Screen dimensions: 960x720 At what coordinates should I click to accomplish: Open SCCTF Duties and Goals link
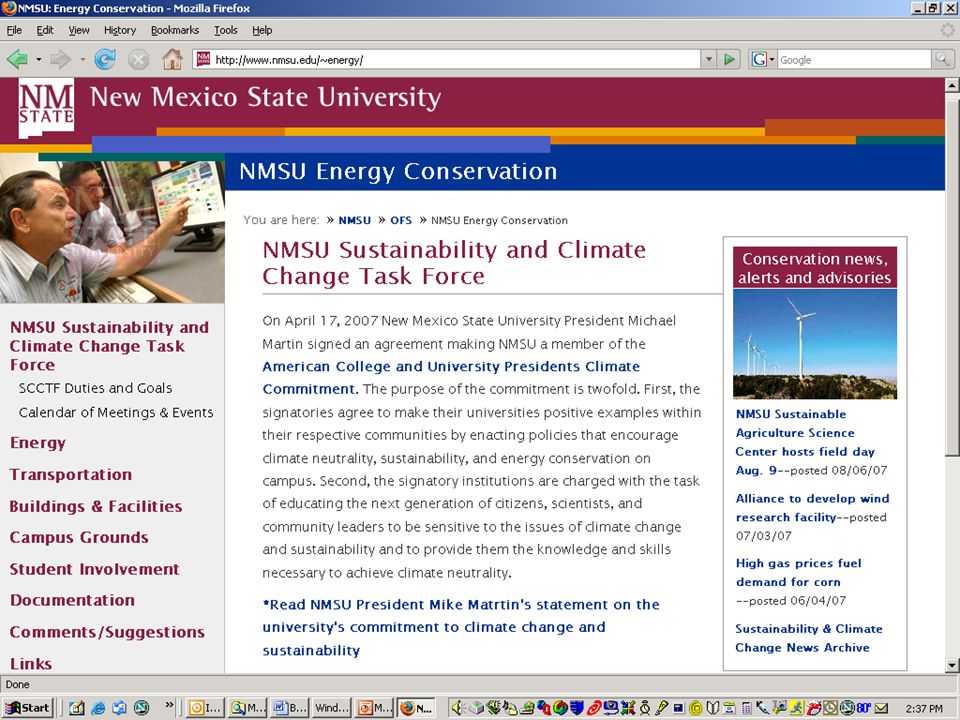click(x=96, y=388)
